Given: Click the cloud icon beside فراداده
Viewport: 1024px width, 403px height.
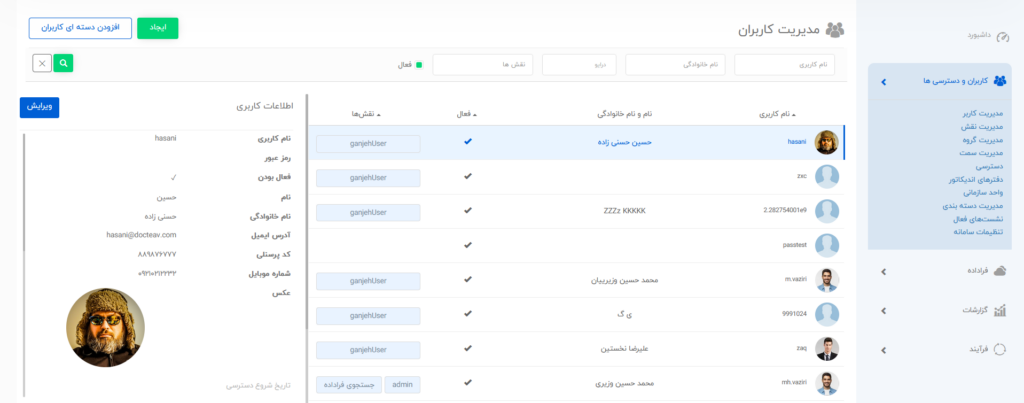Looking at the screenshot, I should 1000,271.
